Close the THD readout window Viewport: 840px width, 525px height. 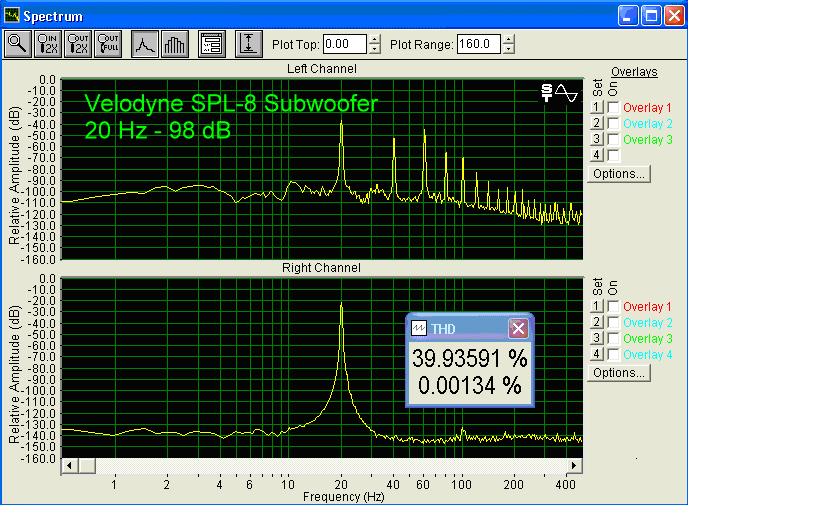(x=518, y=328)
